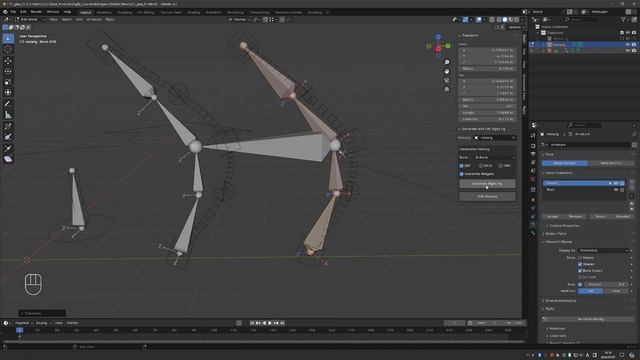The width and height of the screenshot is (640, 360).
Task: Click the Assign bone collection button
Action: 552,216
